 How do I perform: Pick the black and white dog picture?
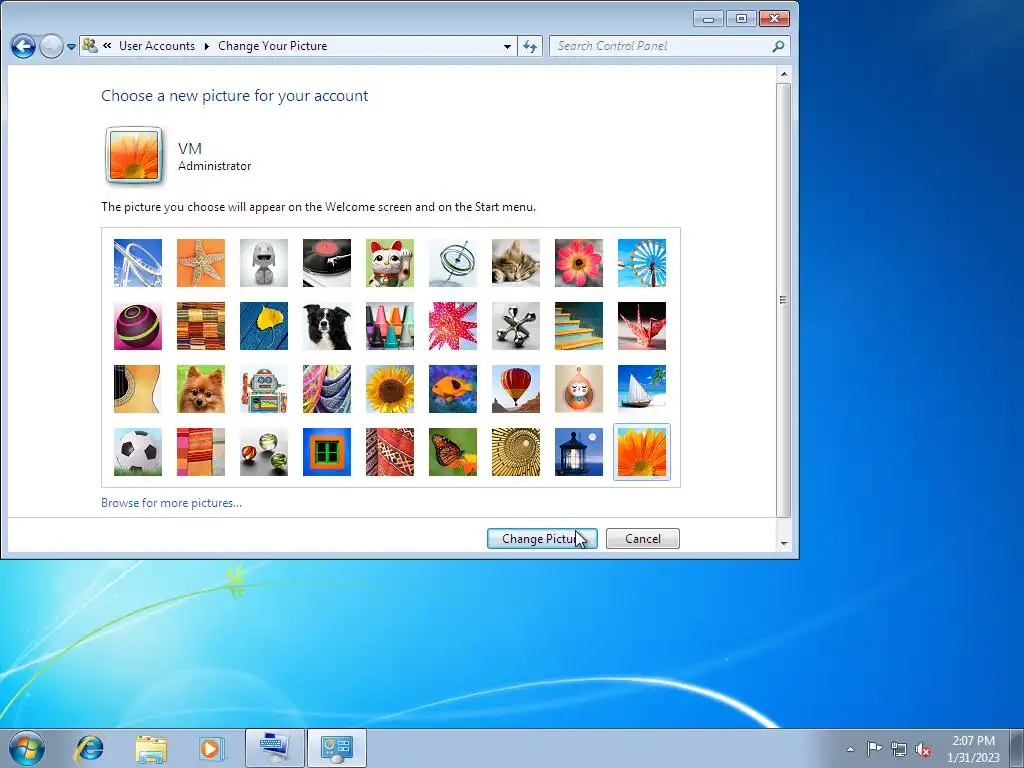point(327,326)
